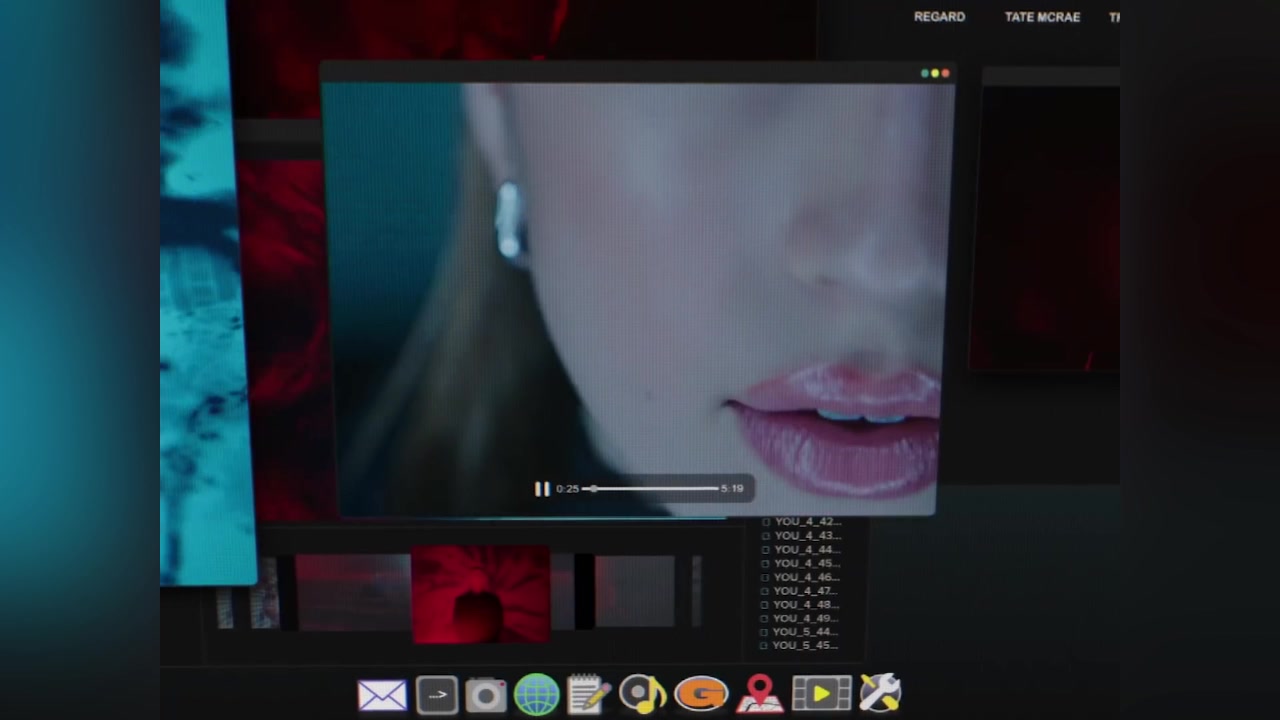Click the red open-mouth thumbnail
1280x720 pixels.
point(480,594)
